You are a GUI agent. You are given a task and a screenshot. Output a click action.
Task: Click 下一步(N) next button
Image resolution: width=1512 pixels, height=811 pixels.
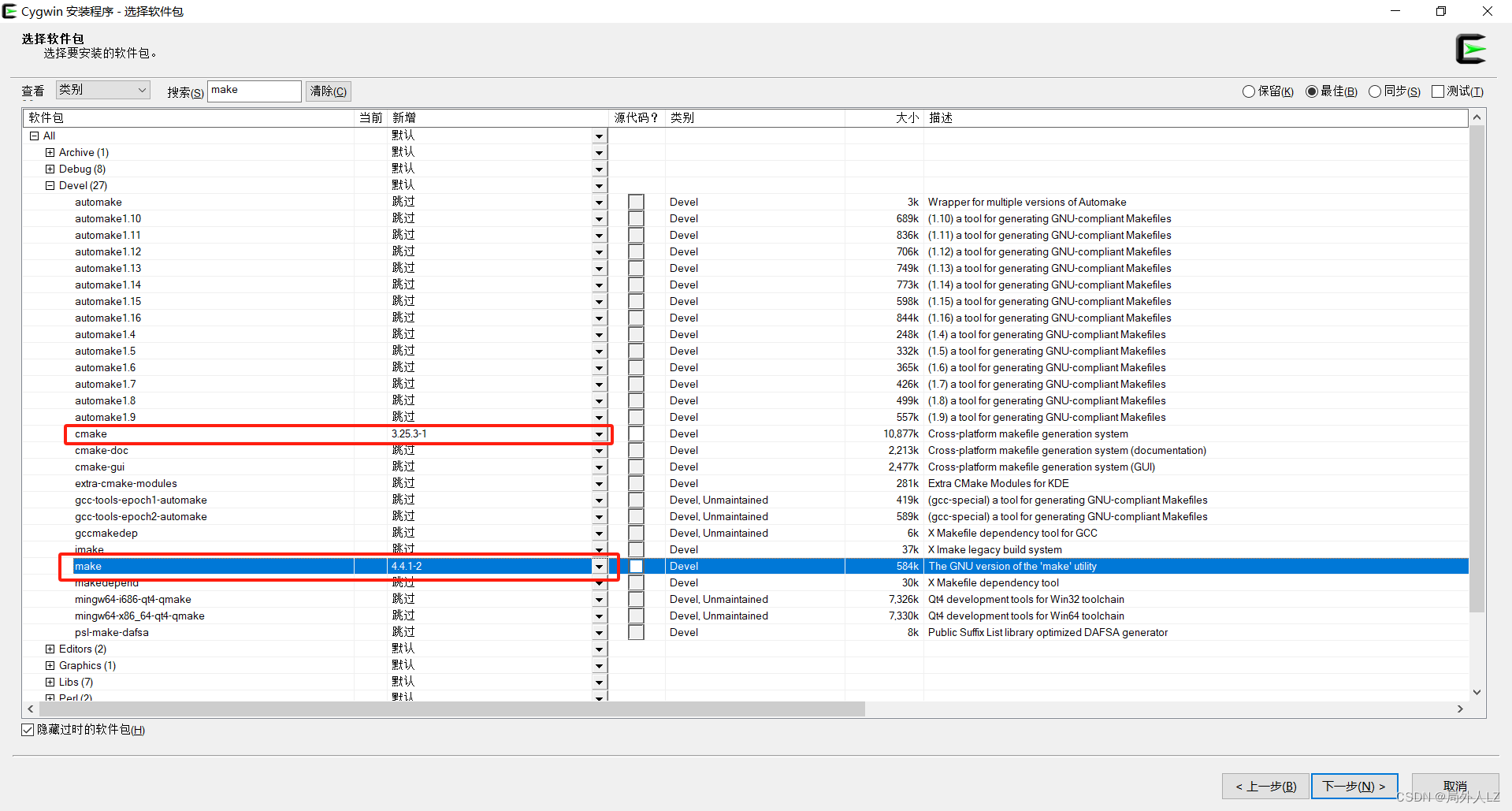(x=1354, y=787)
